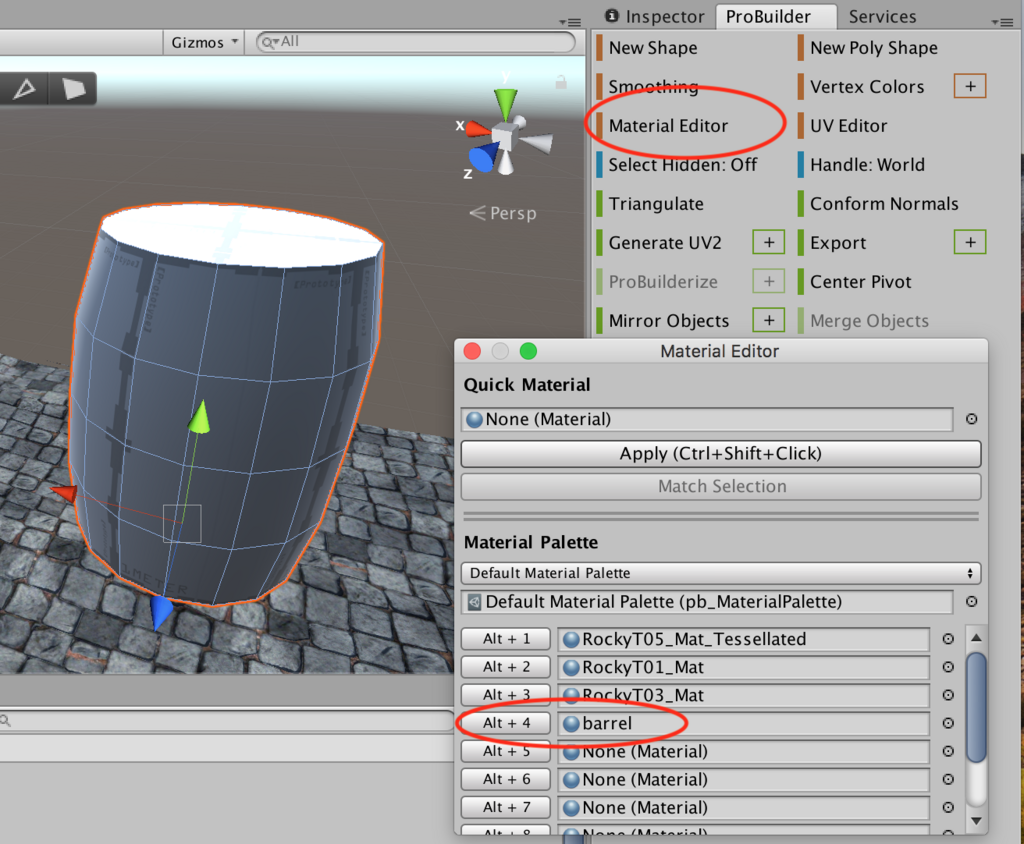Click the Quick Material object field
Viewport: 1024px width, 844px height.
707,419
